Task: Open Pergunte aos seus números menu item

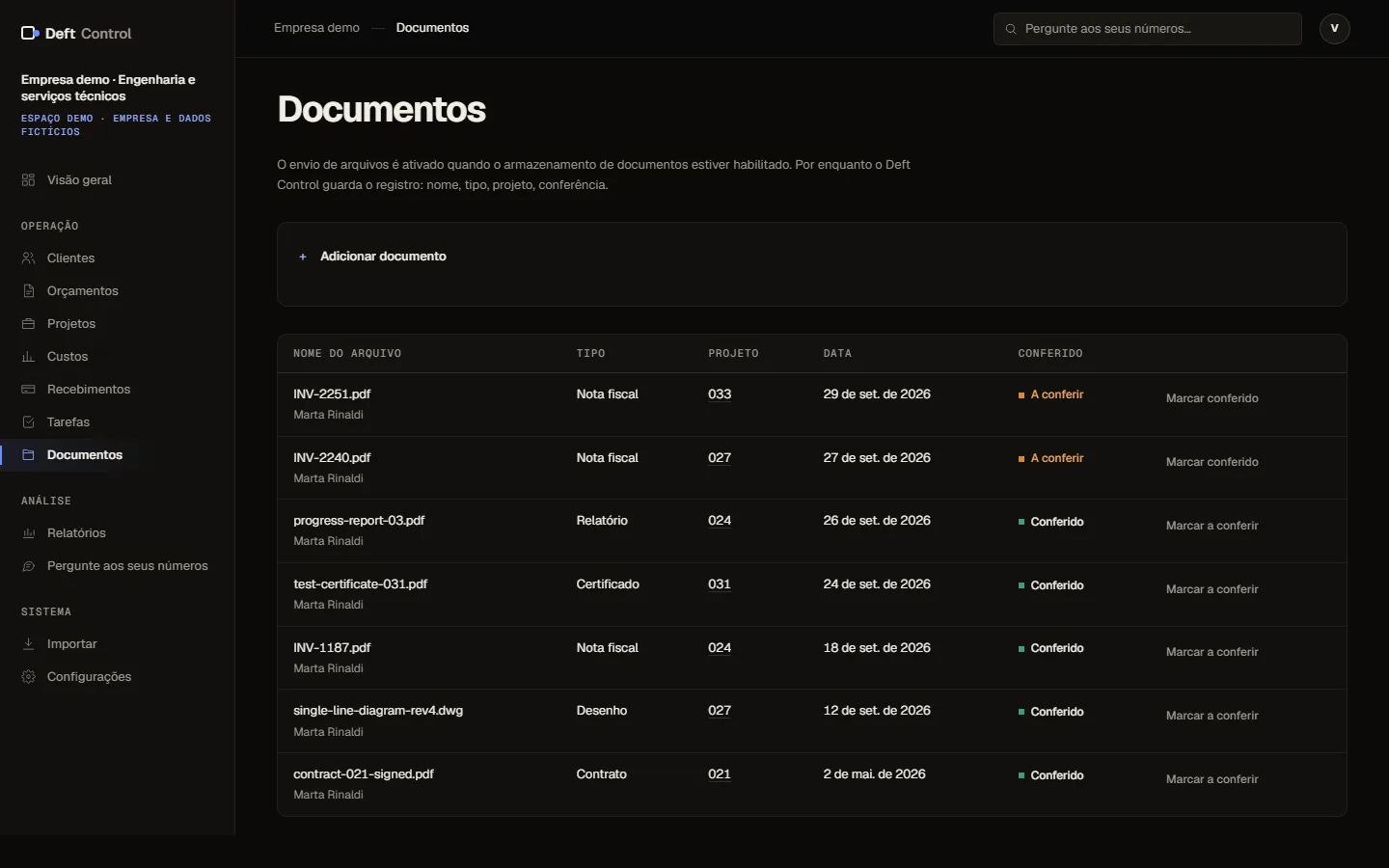Action: point(117,566)
